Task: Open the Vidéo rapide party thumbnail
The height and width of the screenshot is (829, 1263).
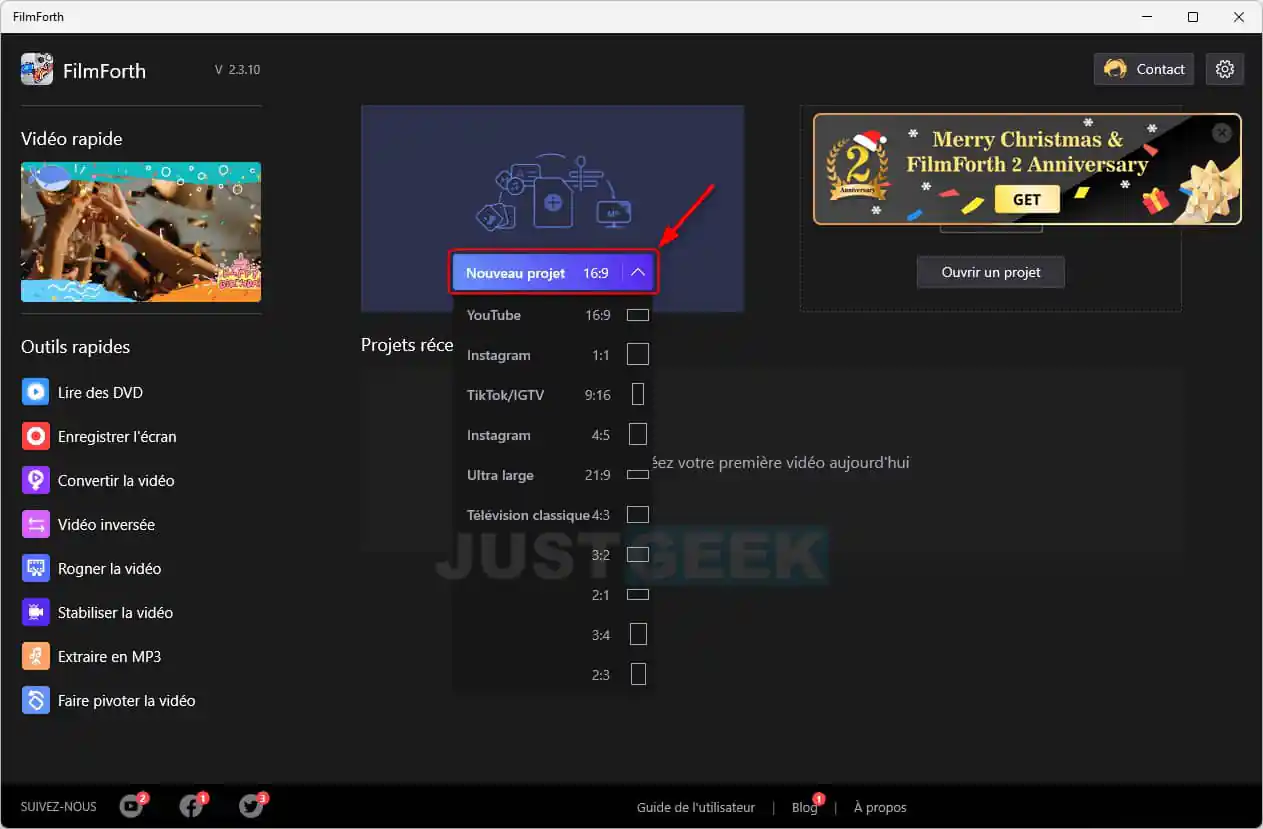Action: (x=141, y=232)
